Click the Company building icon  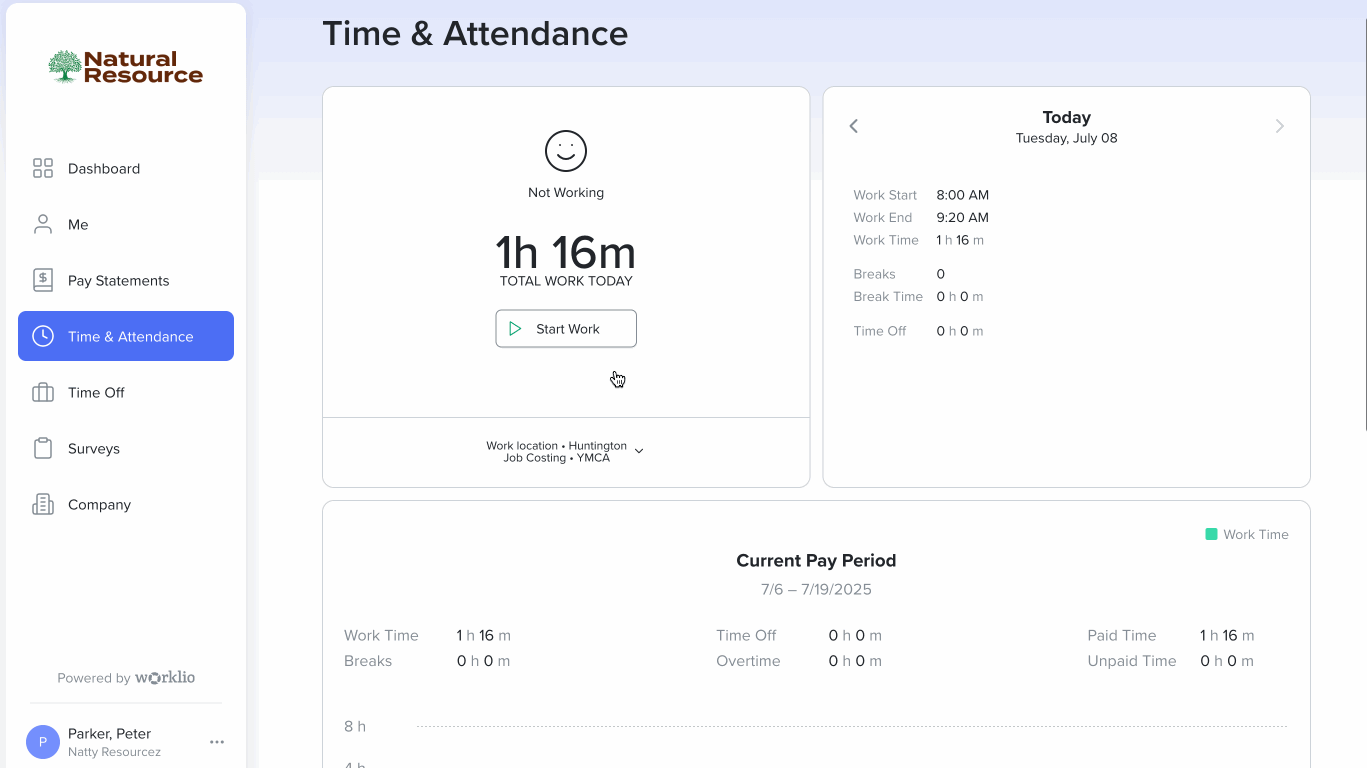point(43,504)
